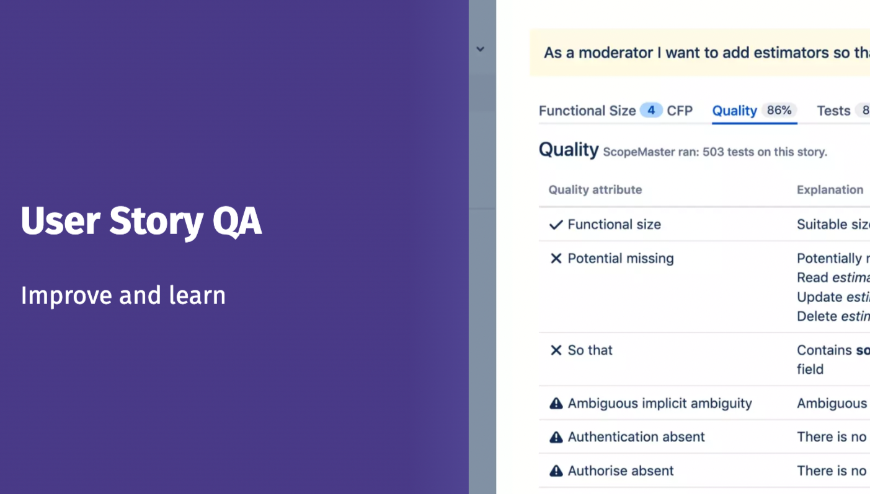Image resolution: width=870 pixels, height=494 pixels.
Task: Click the Quality attribute column header
Action: click(x=595, y=190)
